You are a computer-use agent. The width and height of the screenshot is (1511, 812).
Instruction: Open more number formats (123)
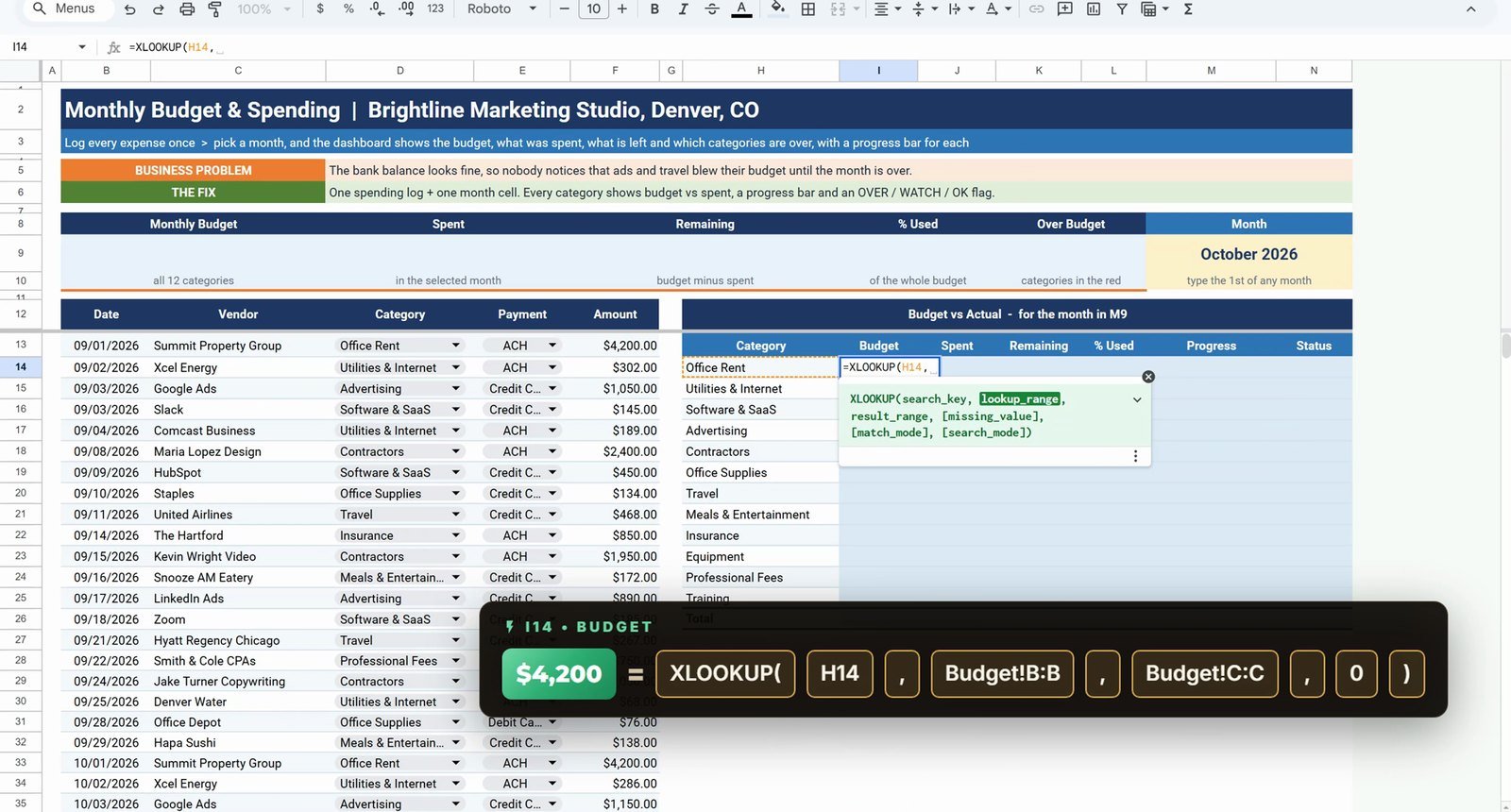coord(435,9)
